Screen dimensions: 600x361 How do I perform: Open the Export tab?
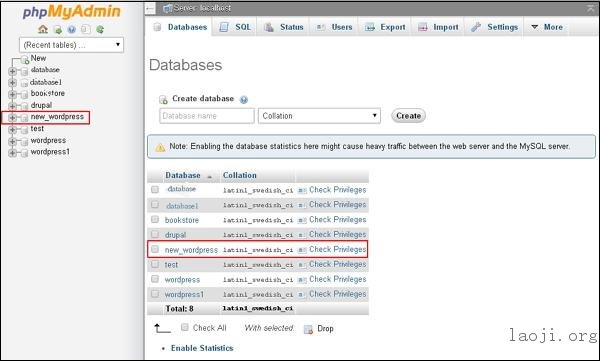click(x=385, y=27)
